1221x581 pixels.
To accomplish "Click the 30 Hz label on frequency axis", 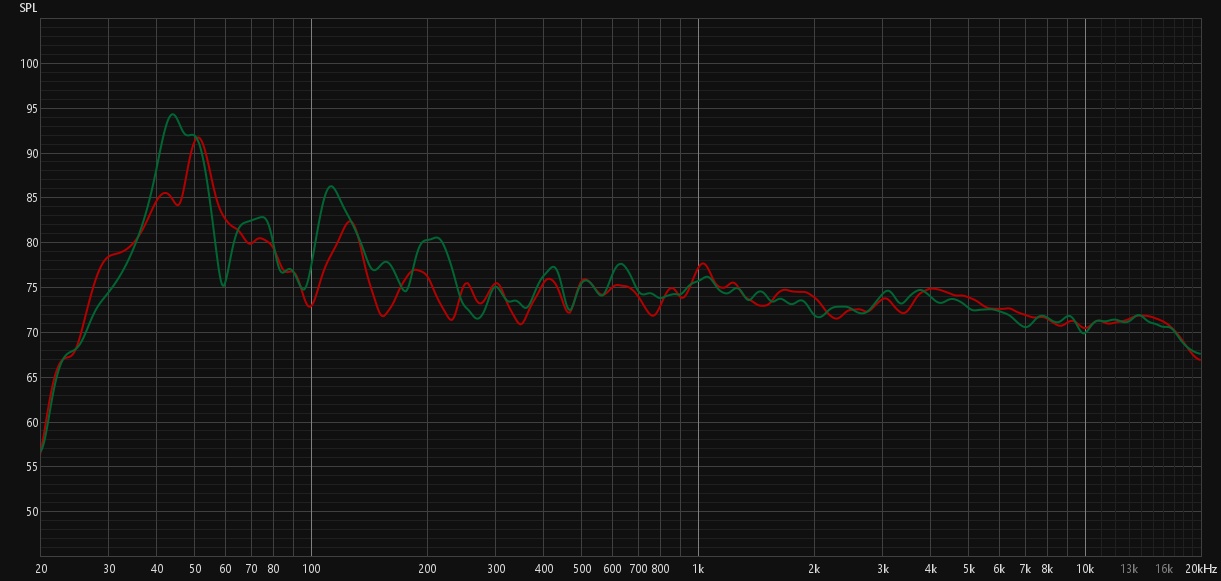I will pyautogui.click(x=109, y=569).
